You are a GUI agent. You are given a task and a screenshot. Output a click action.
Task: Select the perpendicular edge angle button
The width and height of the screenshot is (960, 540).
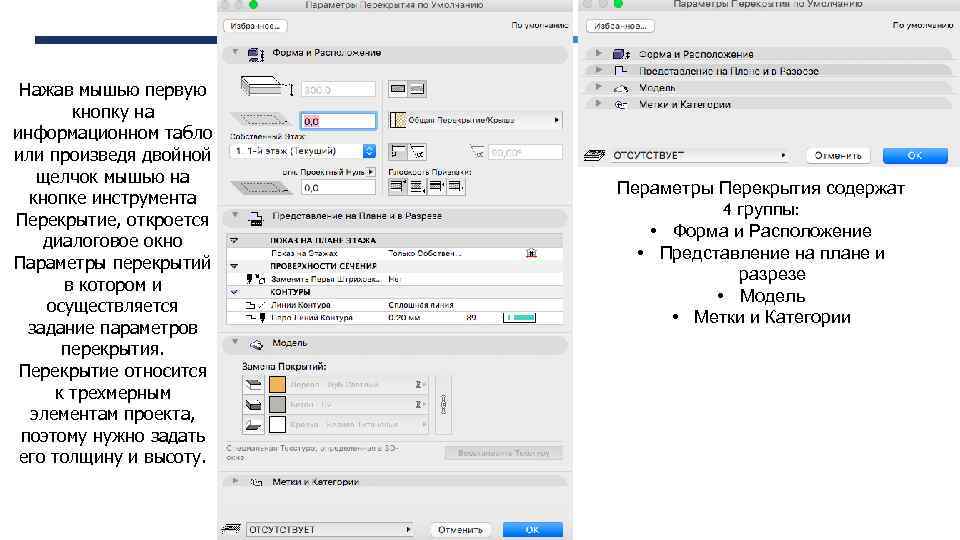coord(399,152)
